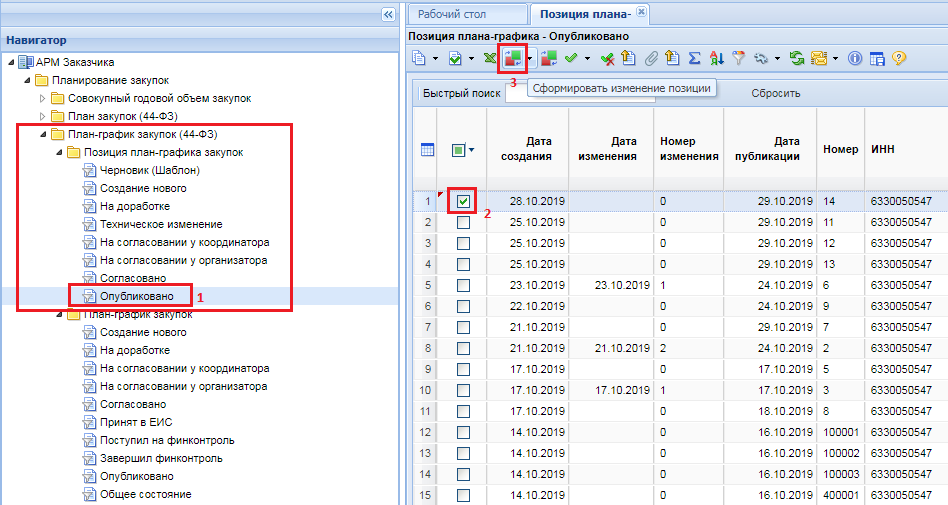Click the 'Сформировать изменение позиции' toolbar icon

511,58
